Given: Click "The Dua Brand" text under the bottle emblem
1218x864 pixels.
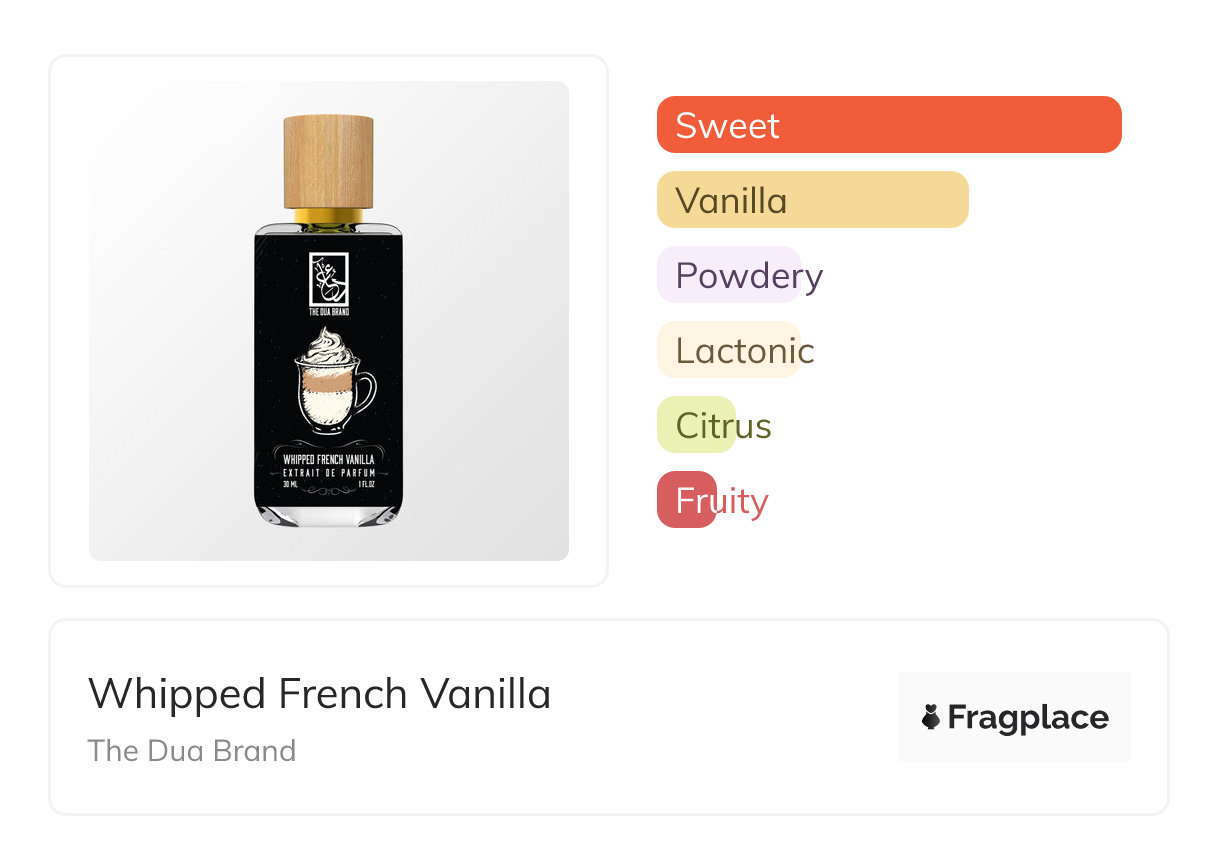Looking at the screenshot, I should pyautogui.click(x=329, y=312).
